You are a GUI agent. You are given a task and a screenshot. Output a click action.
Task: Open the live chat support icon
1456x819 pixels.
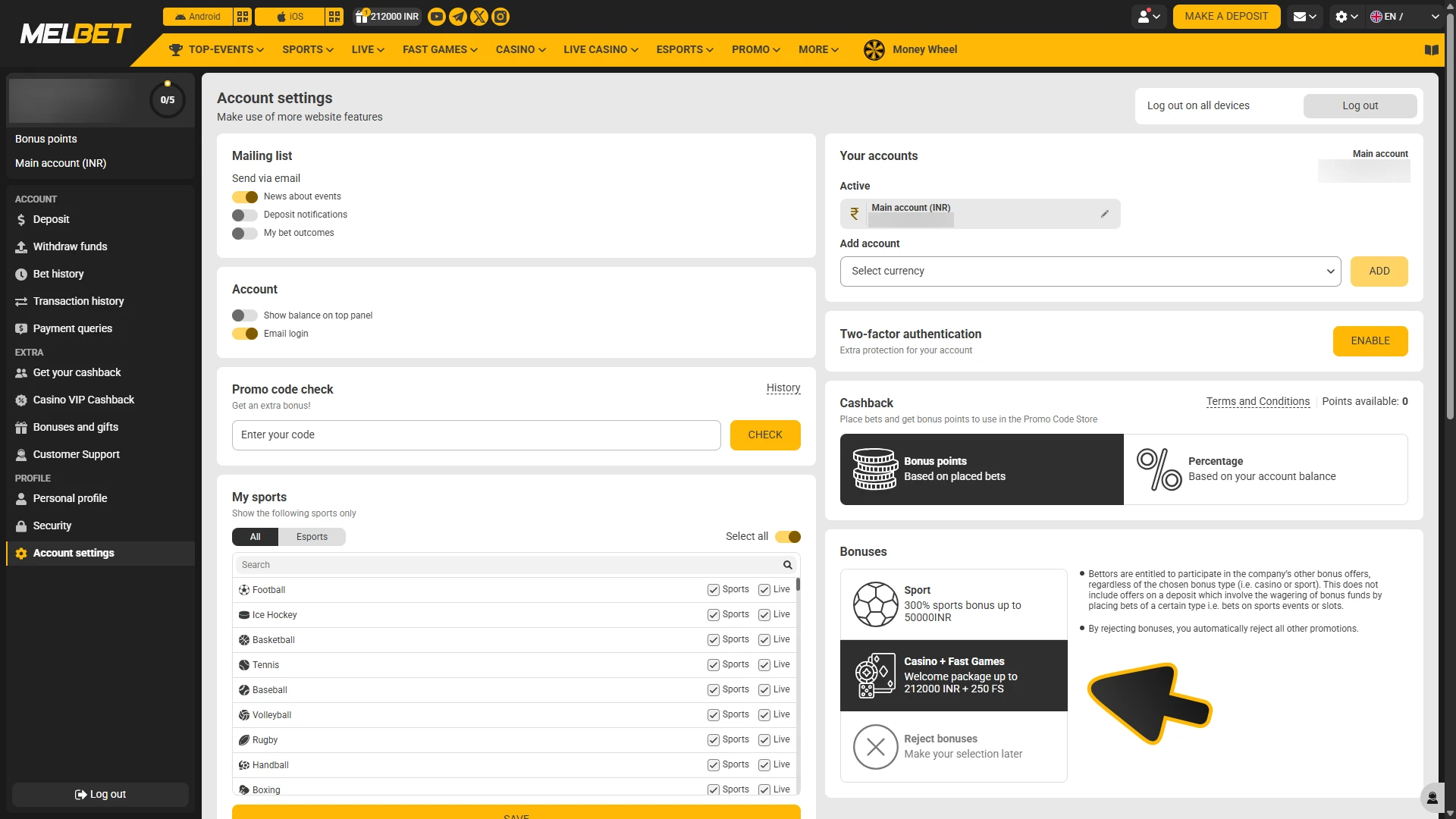click(1432, 798)
